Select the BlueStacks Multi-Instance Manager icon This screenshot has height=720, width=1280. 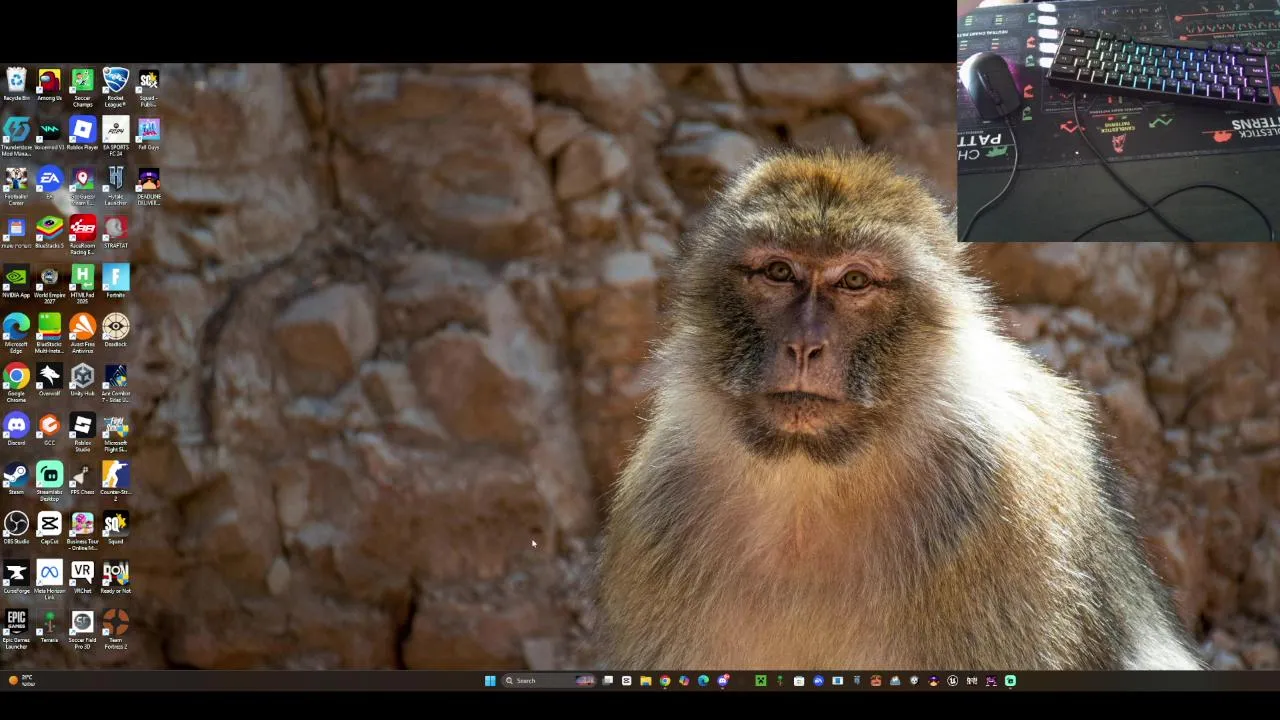[49, 333]
